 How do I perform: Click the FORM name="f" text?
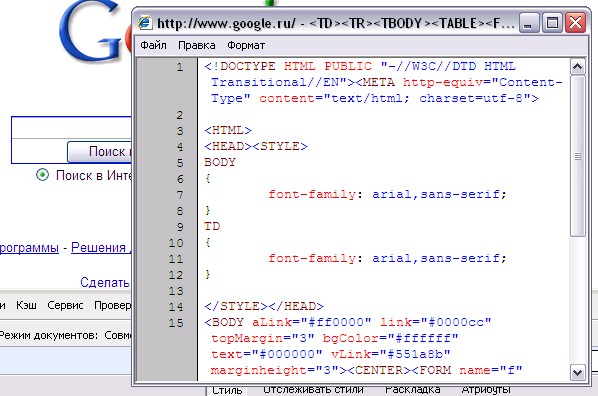[471, 370]
